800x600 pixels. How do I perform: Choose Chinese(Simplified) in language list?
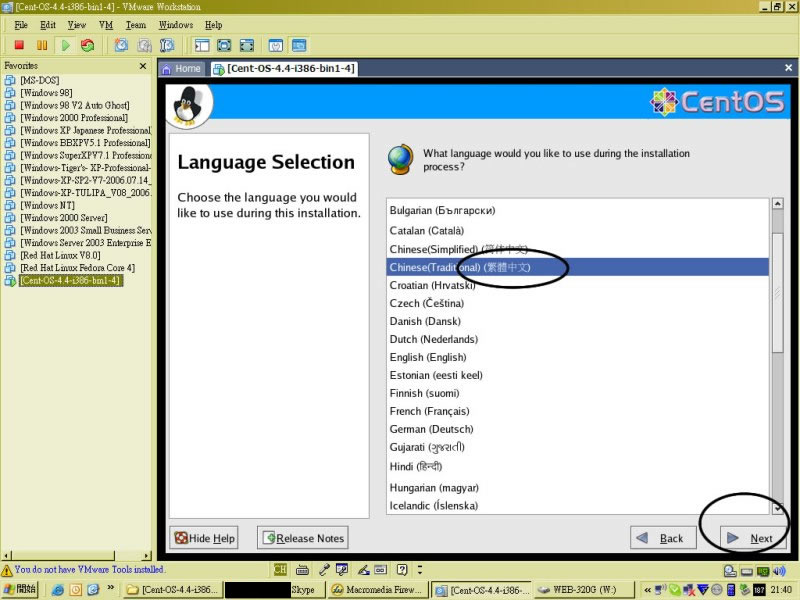(578, 249)
